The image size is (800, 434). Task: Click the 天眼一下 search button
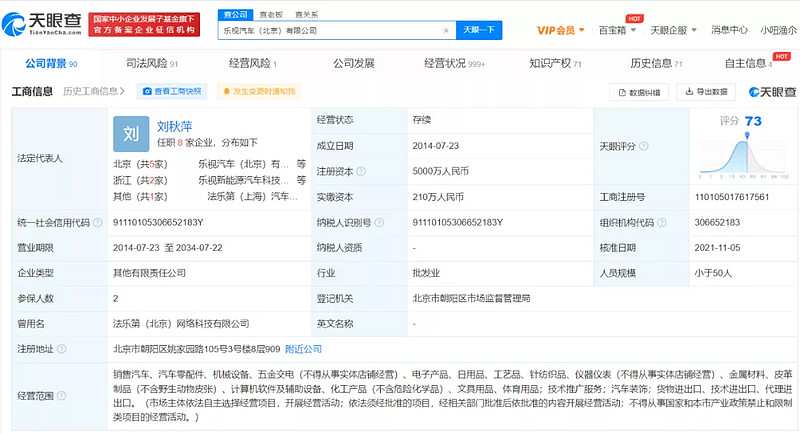pos(479,30)
